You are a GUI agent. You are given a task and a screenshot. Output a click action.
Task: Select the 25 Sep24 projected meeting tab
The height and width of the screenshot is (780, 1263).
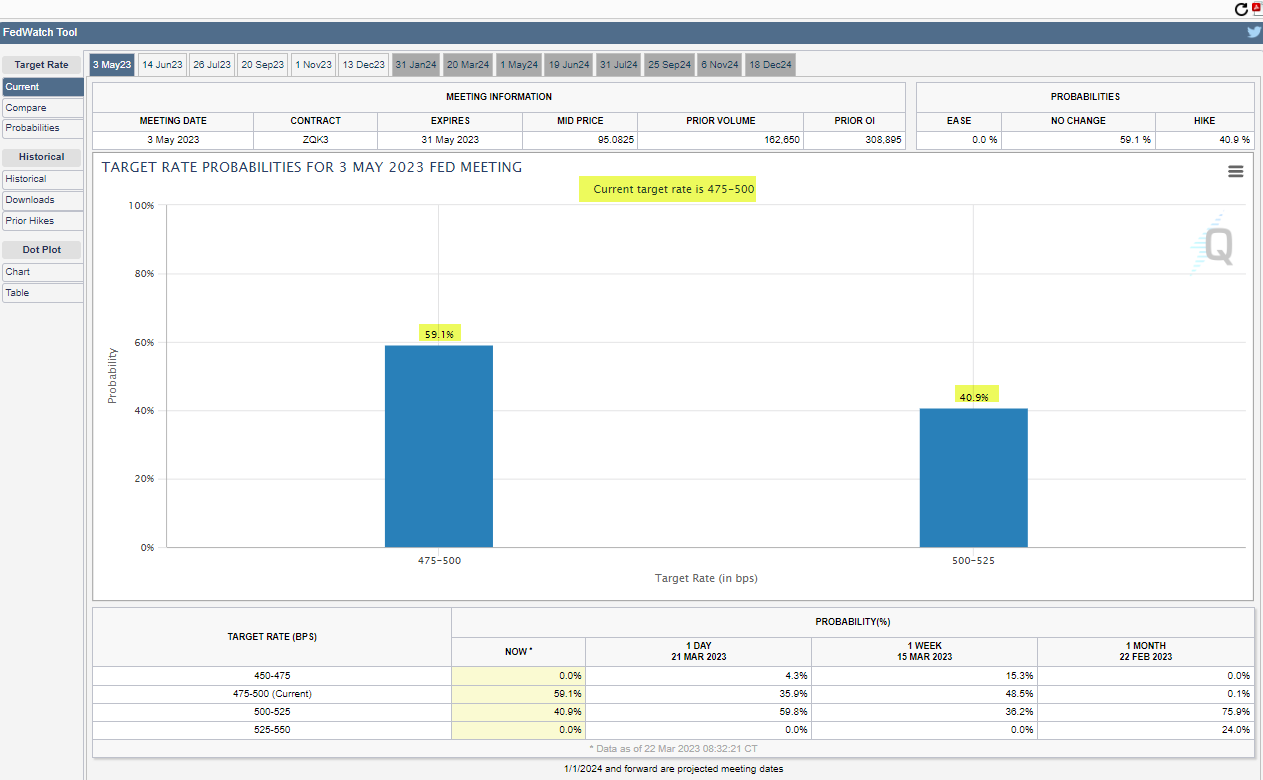point(669,65)
